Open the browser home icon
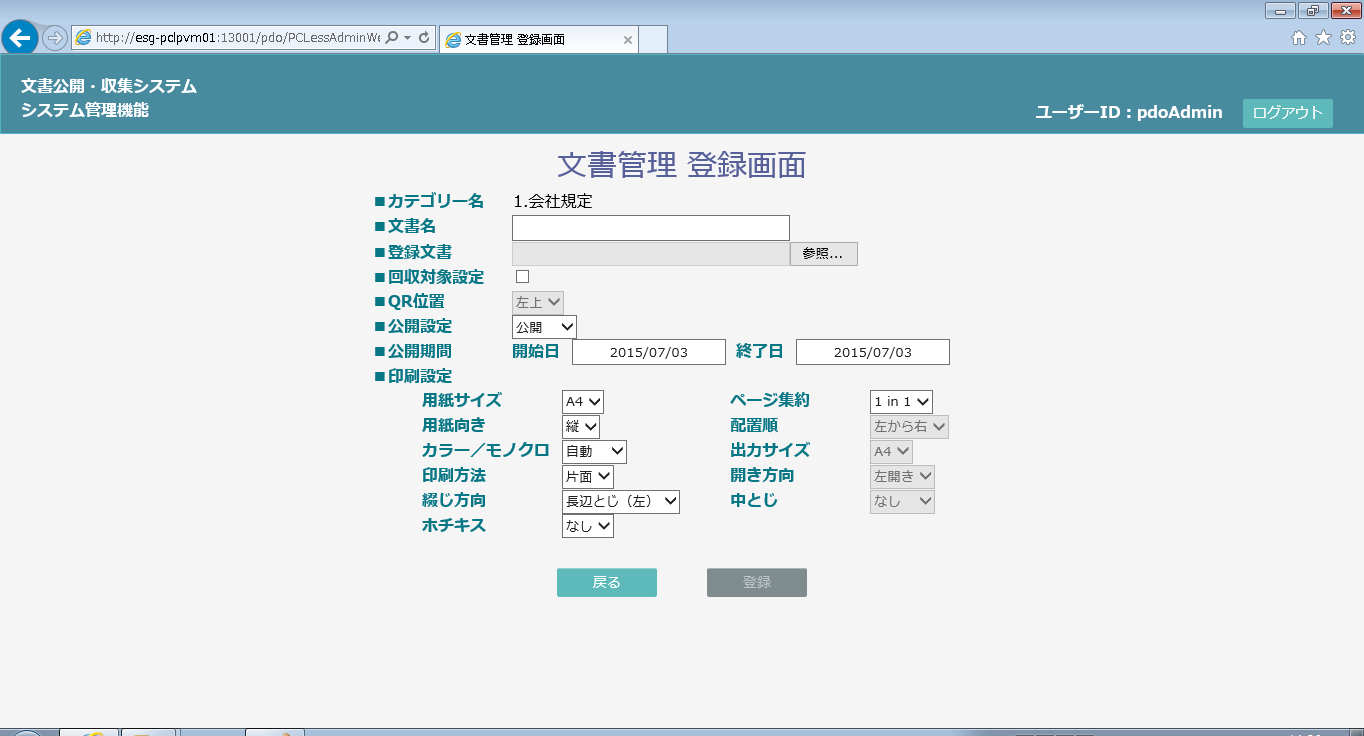1364x736 pixels. click(x=1299, y=38)
